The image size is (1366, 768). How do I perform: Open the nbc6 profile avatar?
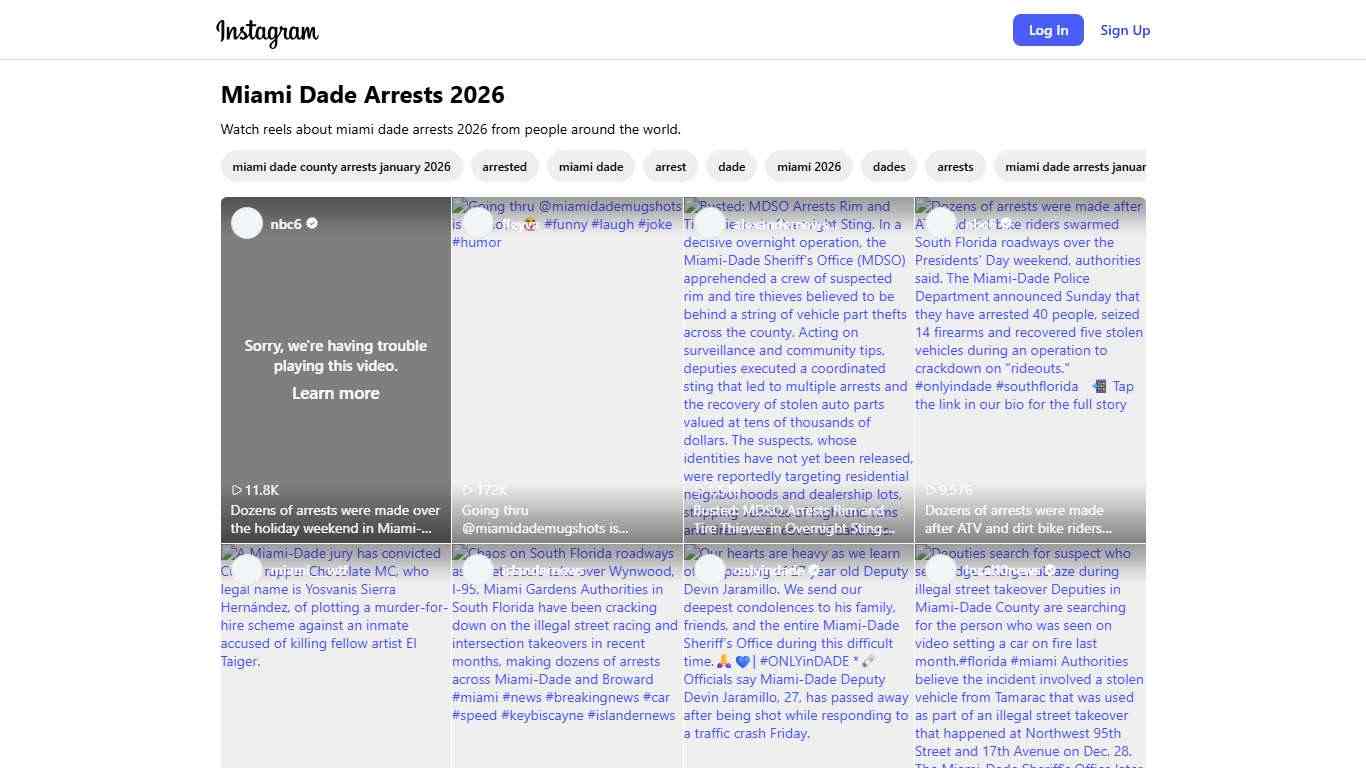point(247,223)
